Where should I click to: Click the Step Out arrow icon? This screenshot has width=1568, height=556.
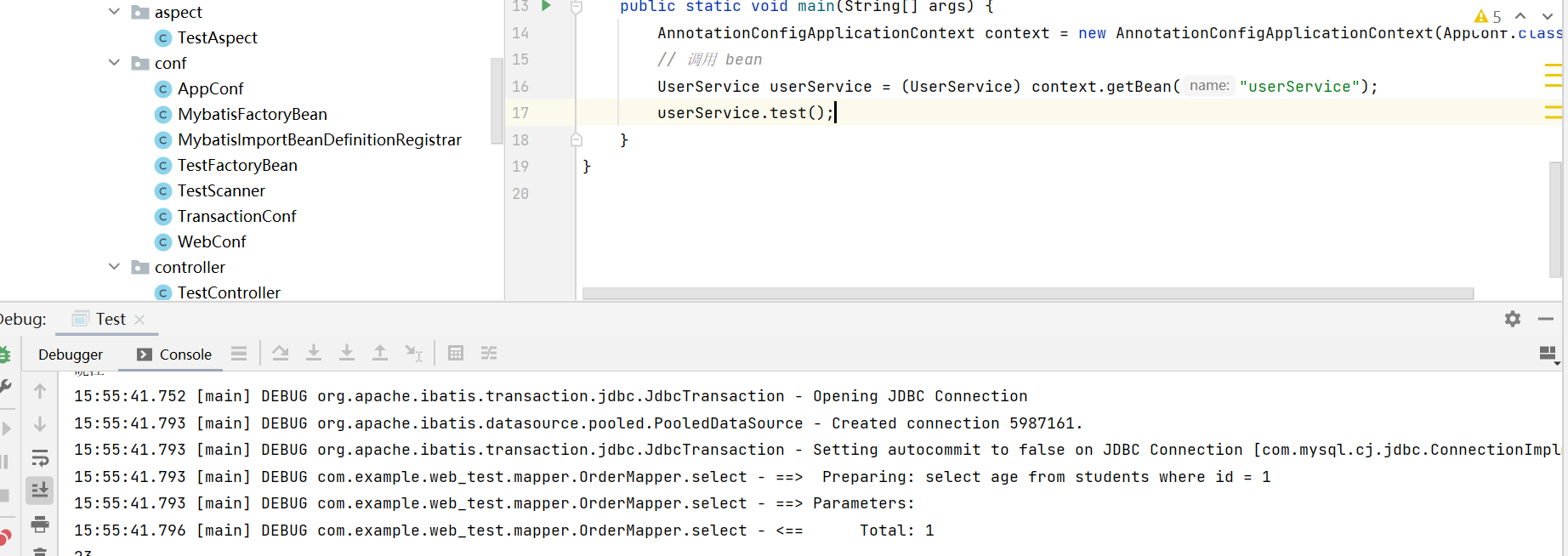(380, 353)
